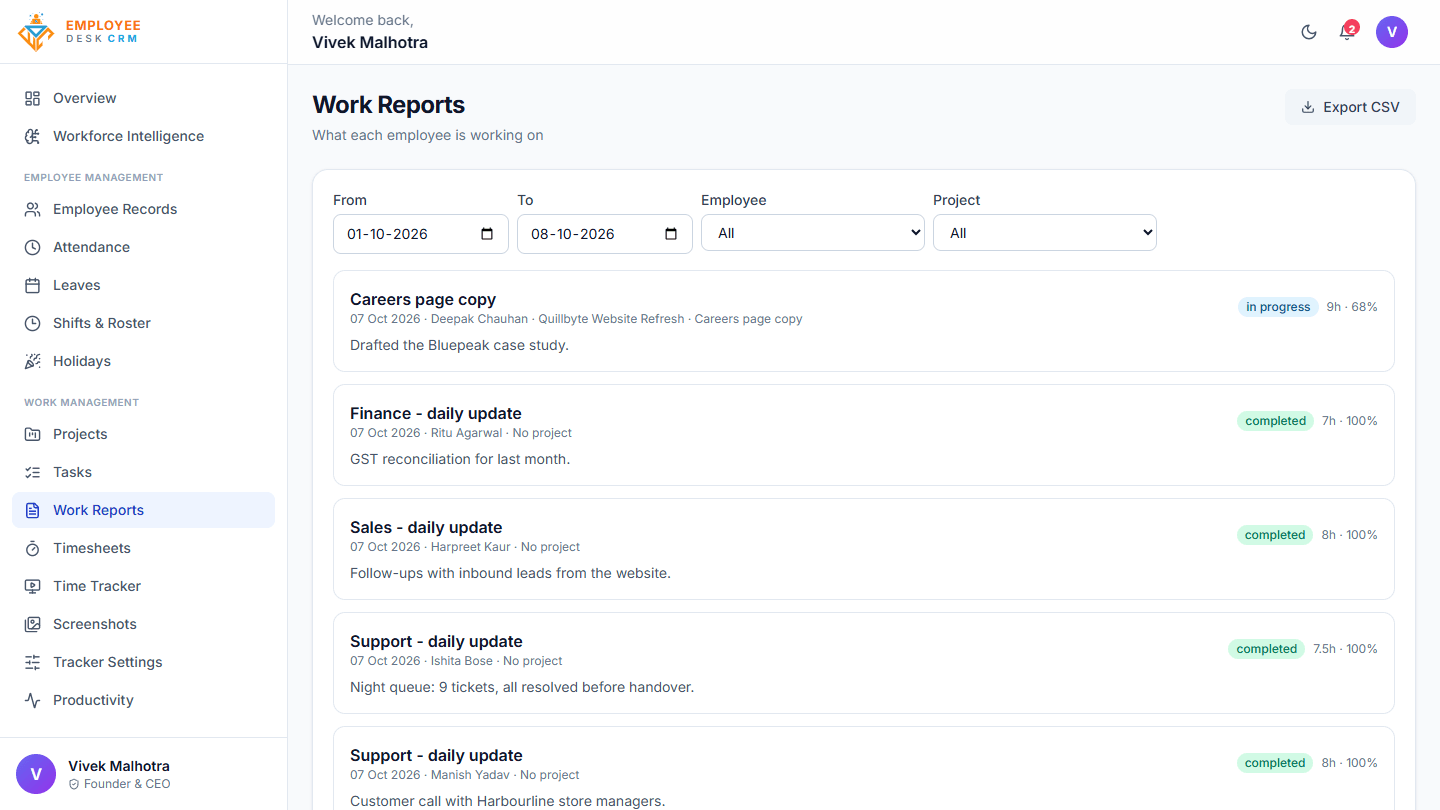Open Shifts & Roster page

[143, 323]
